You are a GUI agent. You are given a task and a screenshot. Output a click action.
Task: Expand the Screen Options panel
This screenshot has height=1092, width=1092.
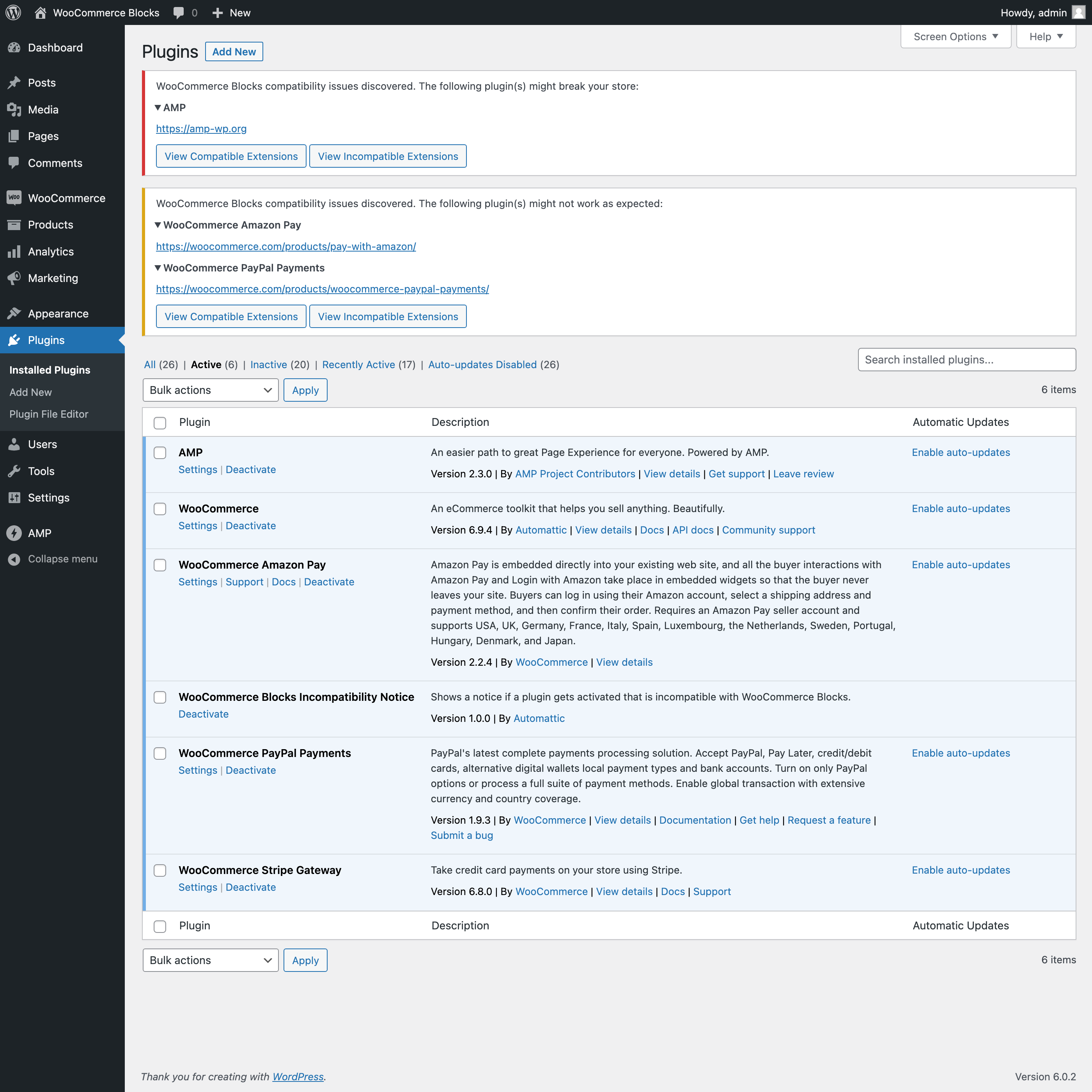point(955,36)
